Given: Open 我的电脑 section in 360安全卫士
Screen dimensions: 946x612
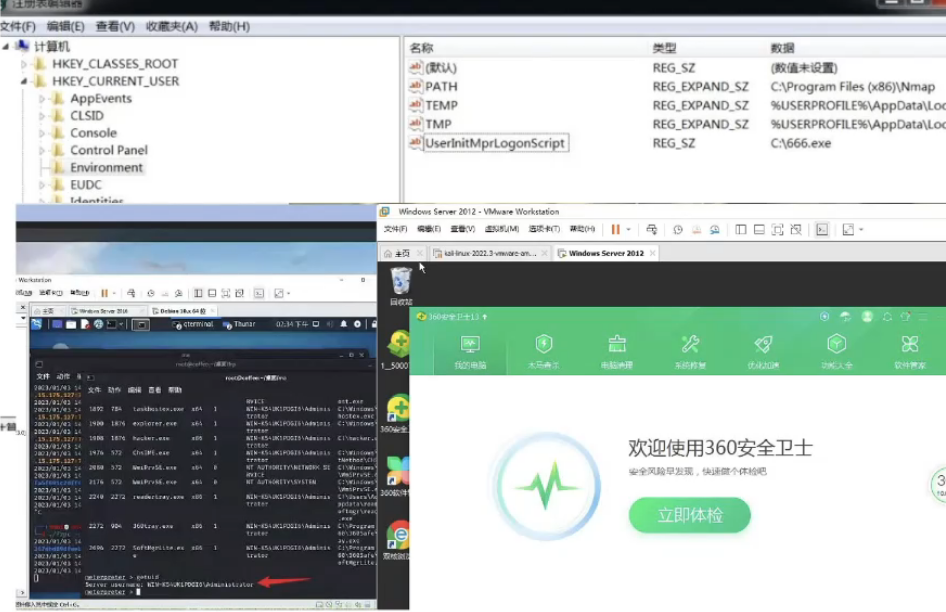Looking at the screenshot, I should click(x=470, y=352).
